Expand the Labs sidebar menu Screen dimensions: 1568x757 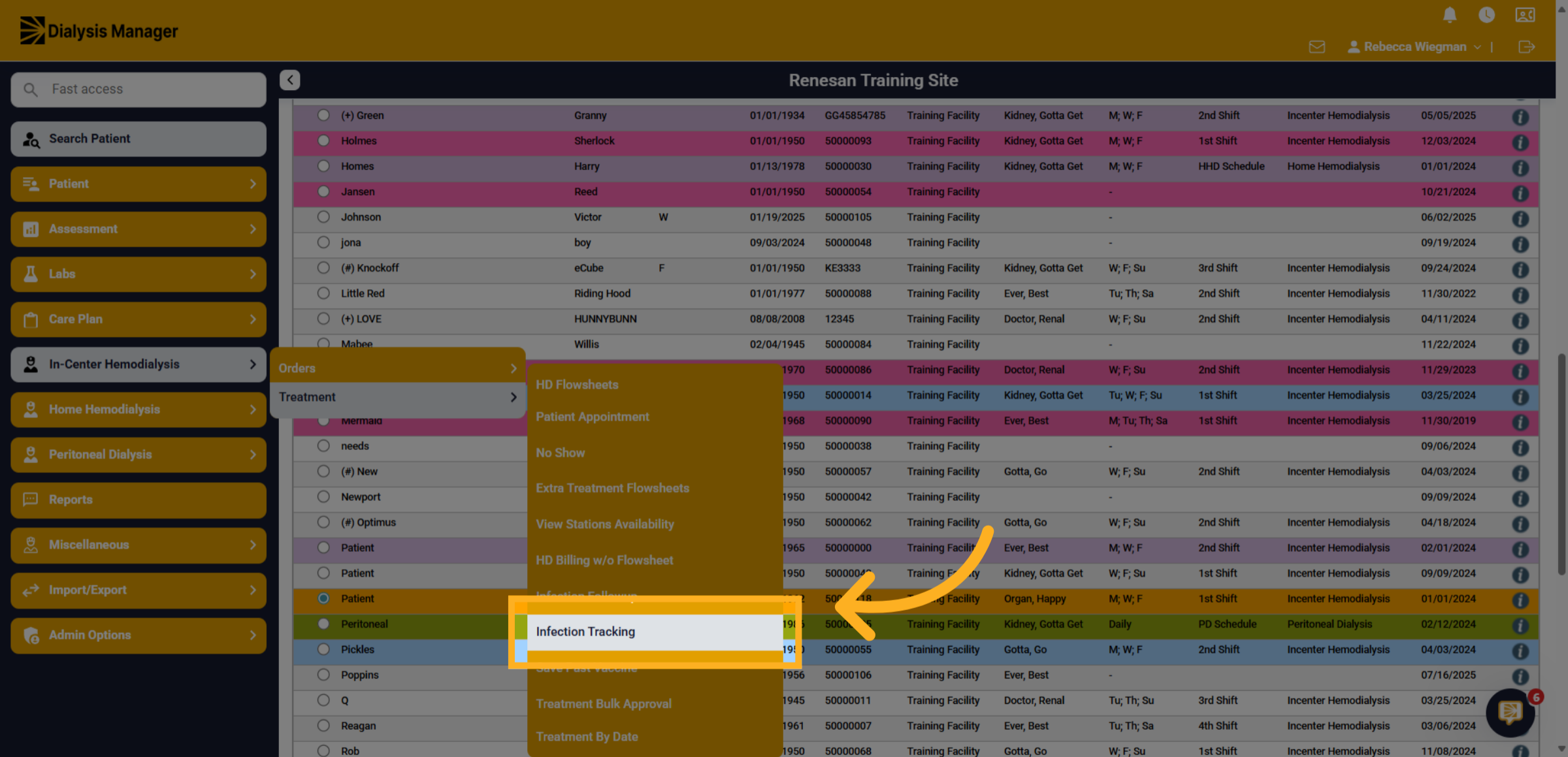point(139,274)
